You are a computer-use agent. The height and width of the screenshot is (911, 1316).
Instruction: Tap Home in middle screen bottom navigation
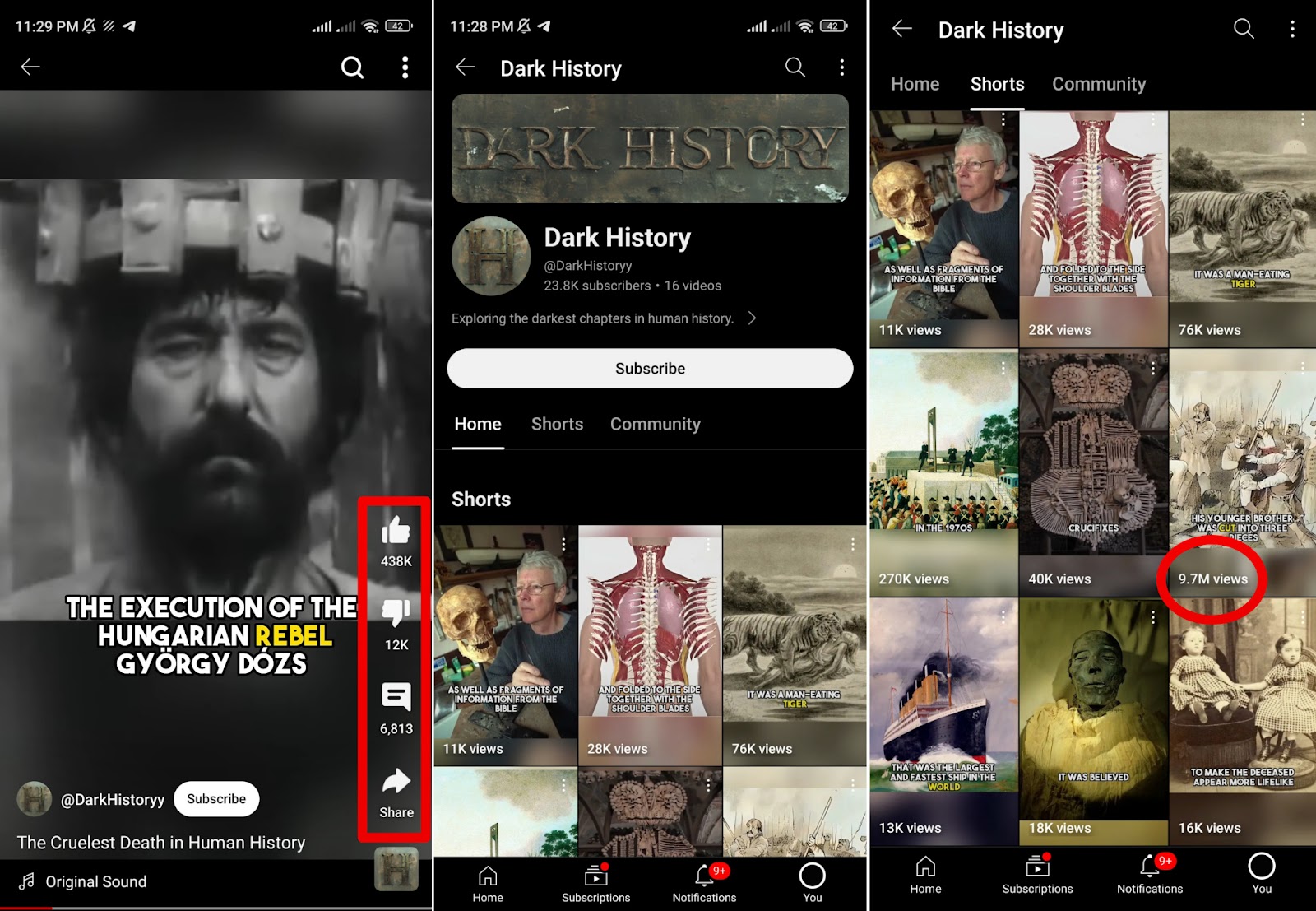click(x=488, y=884)
